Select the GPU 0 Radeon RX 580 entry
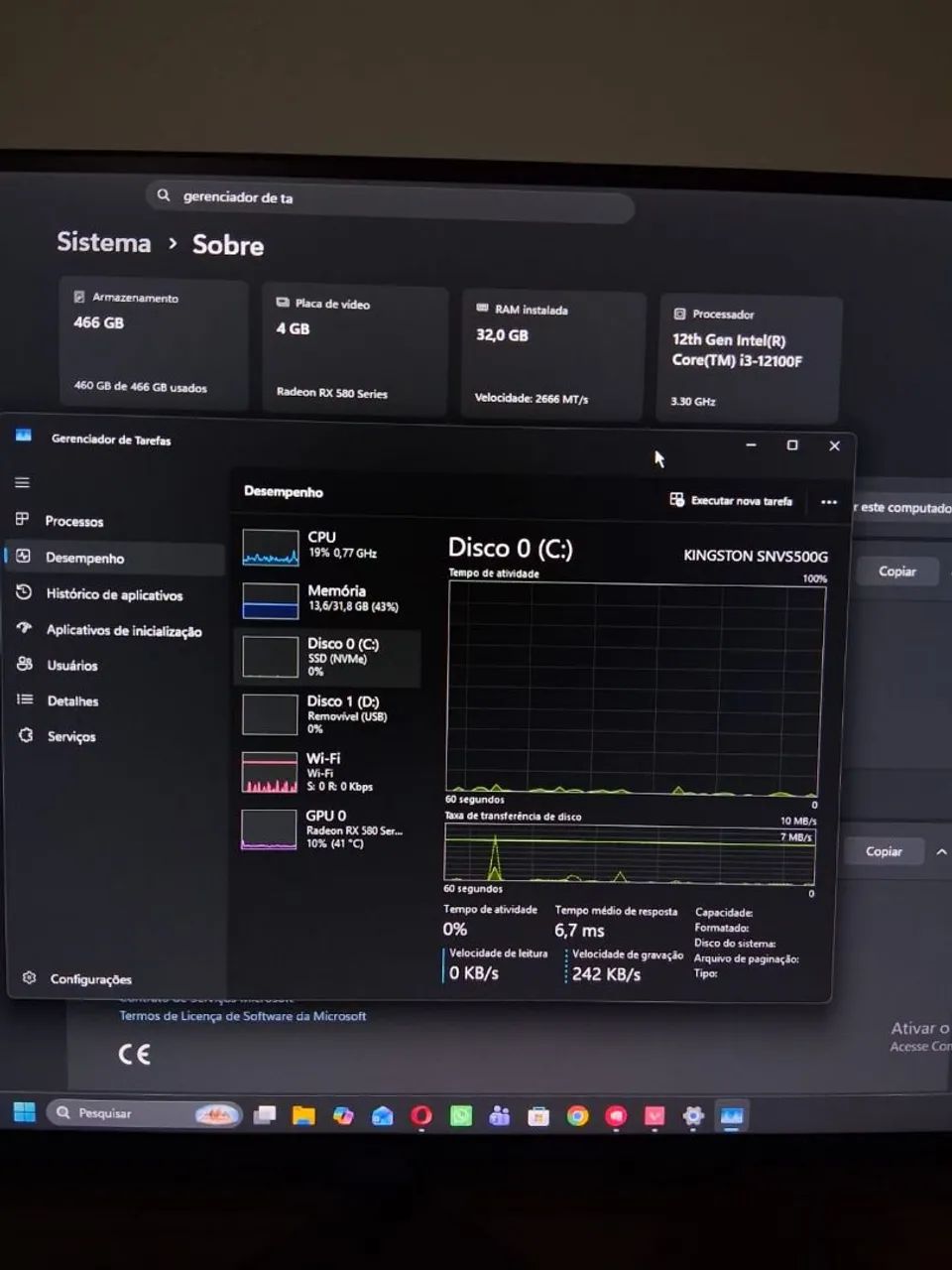952x1270 pixels. pos(327,829)
